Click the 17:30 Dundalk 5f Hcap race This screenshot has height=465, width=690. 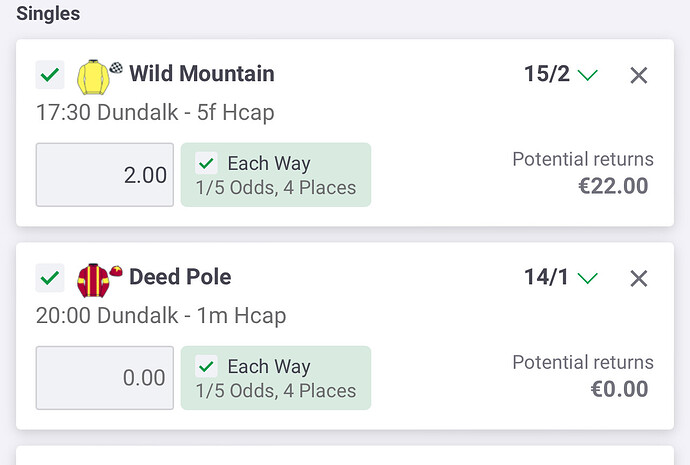155,112
